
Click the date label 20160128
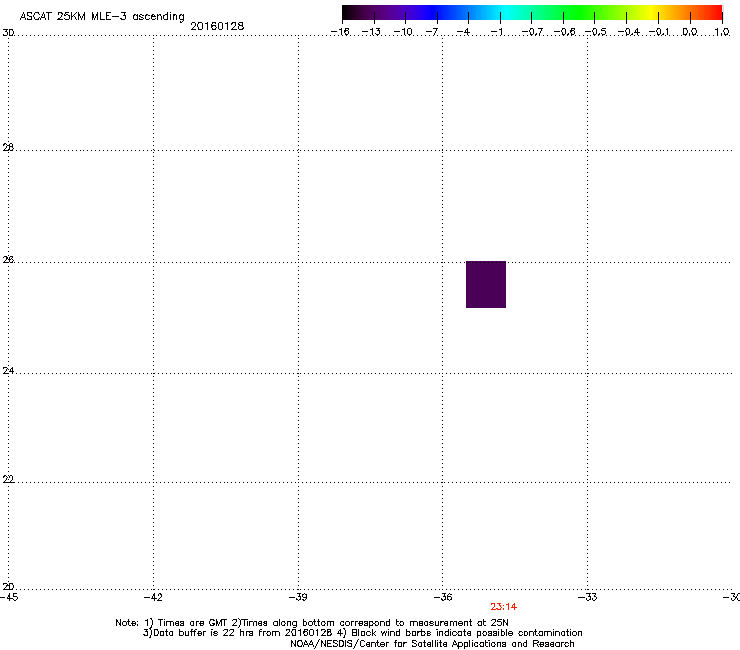(x=217, y=26)
